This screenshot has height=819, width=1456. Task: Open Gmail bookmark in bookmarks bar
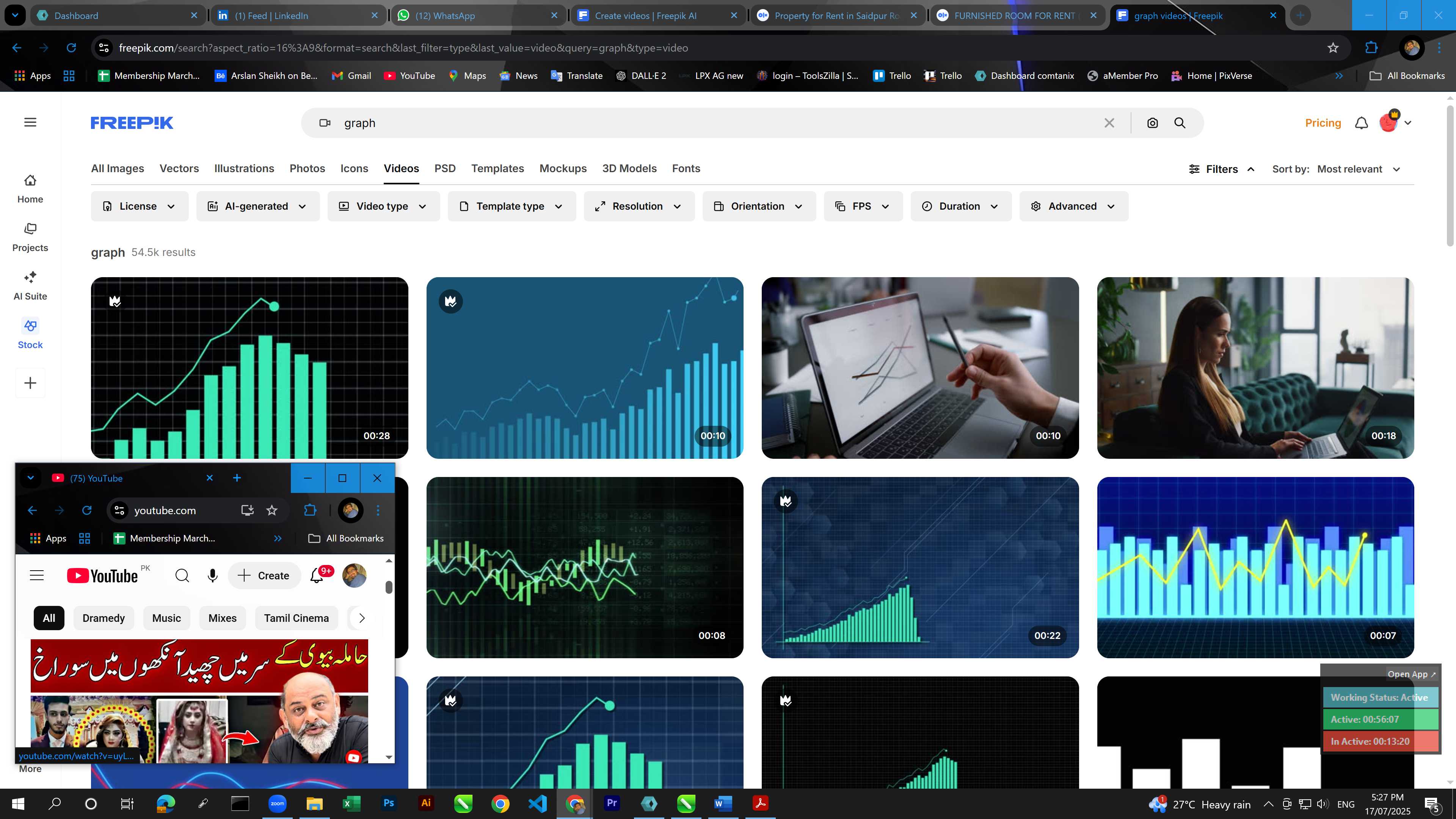[x=351, y=76]
